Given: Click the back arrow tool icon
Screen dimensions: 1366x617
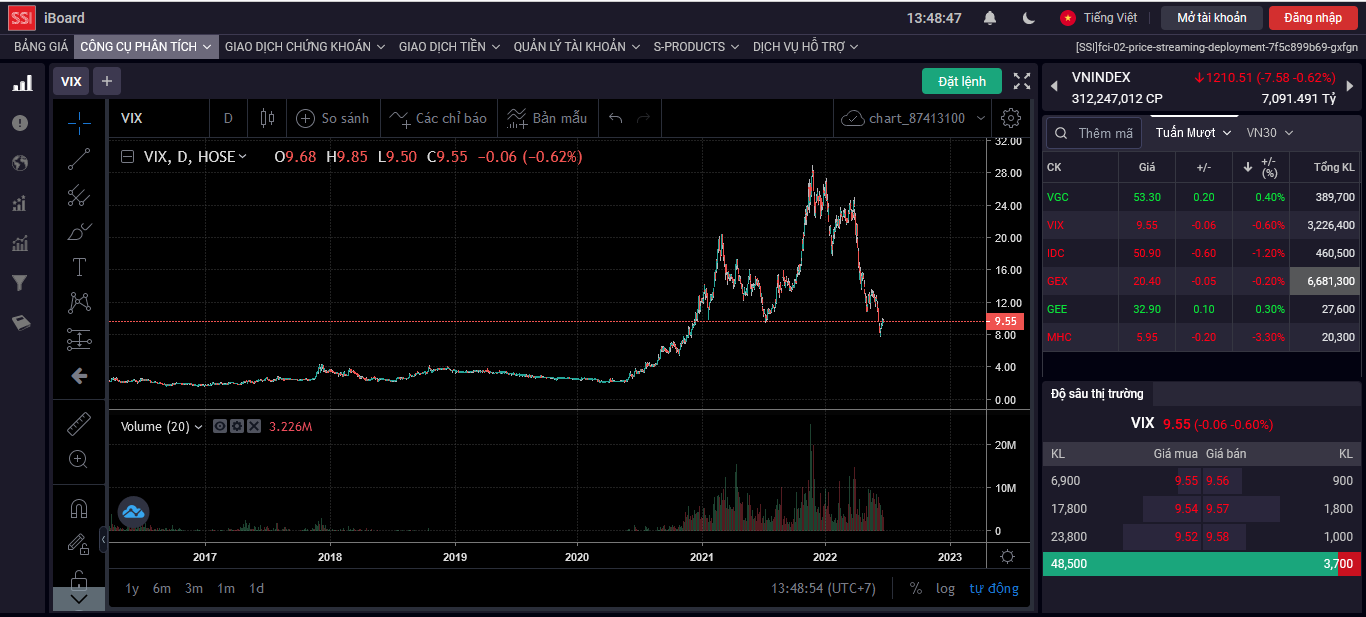Looking at the screenshot, I should [79, 376].
